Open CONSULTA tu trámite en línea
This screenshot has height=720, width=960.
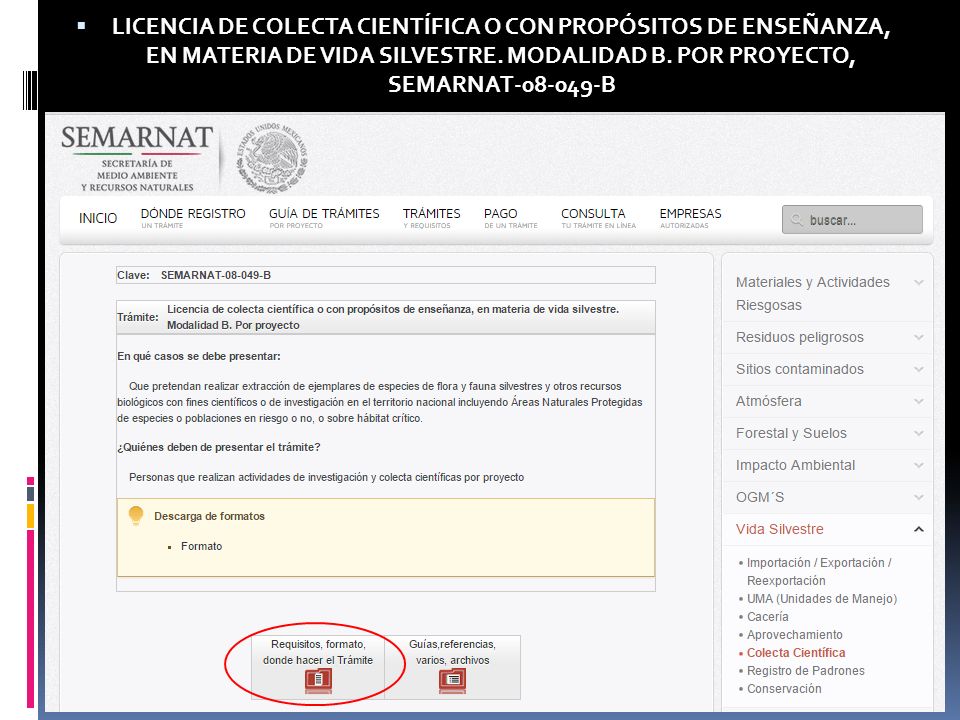[x=598, y=218]
